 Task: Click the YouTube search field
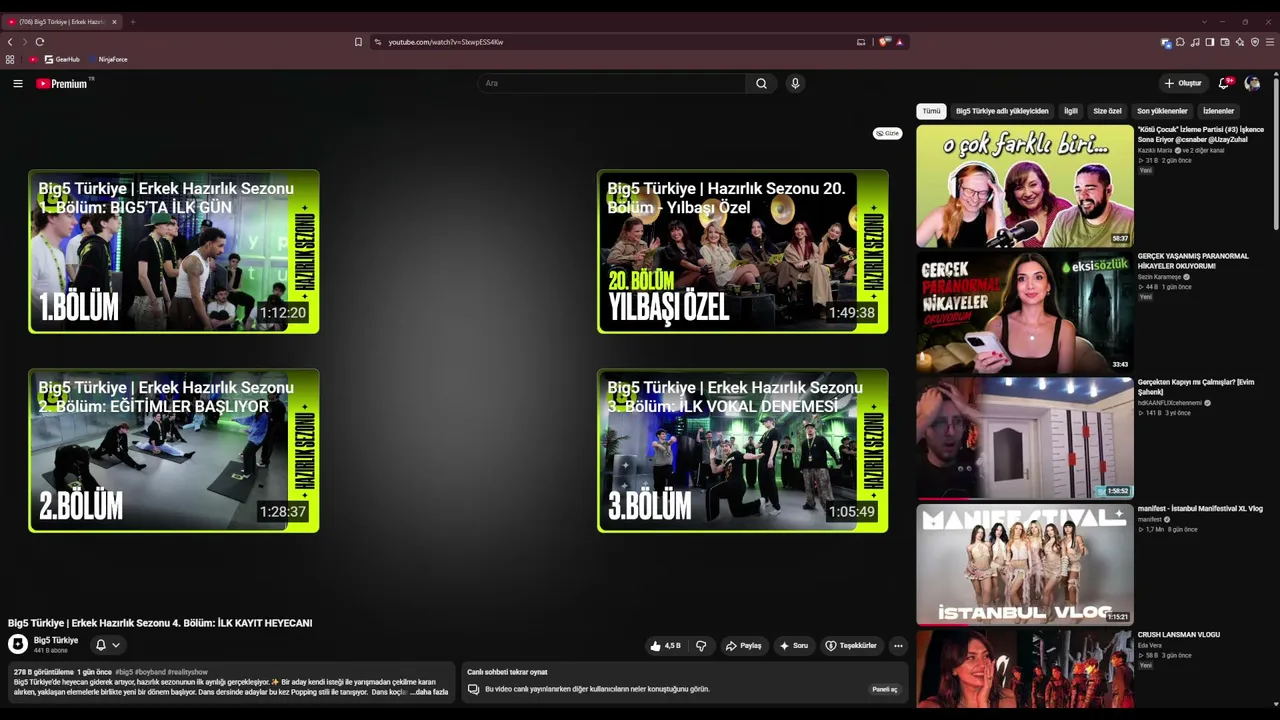(x=611, y=84)
